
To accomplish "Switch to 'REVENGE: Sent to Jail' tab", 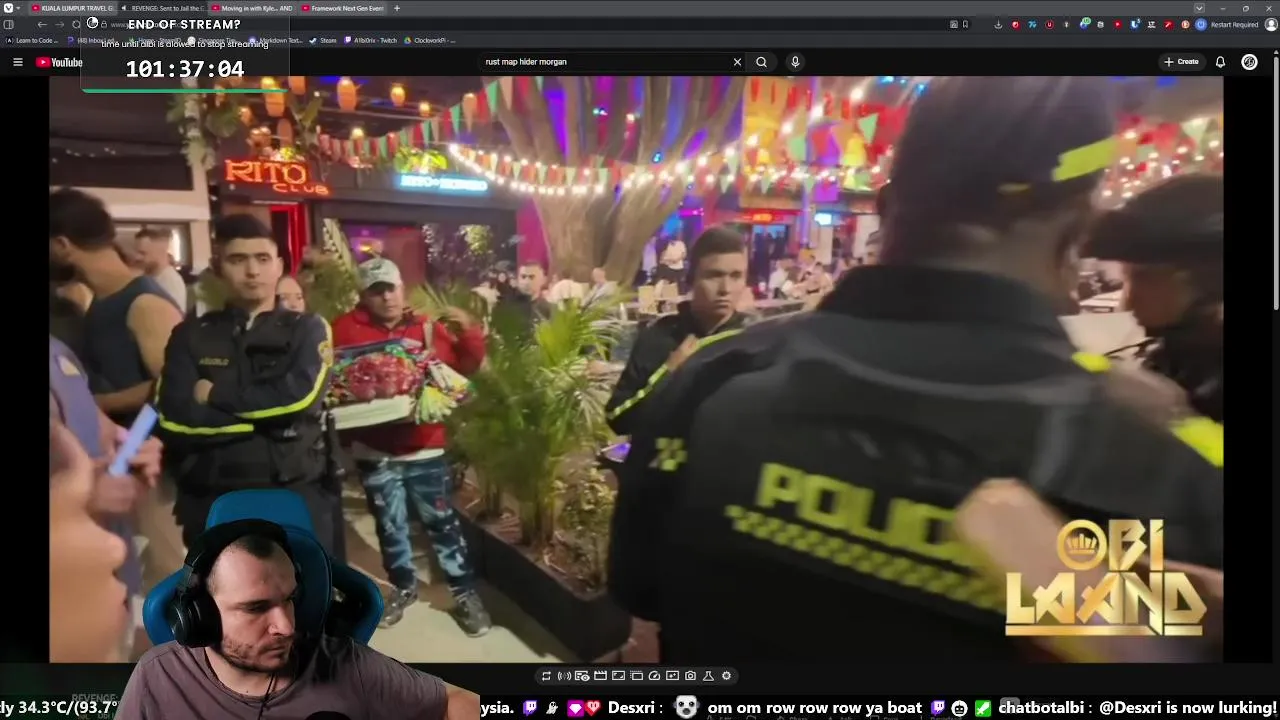I will point(163,8).
